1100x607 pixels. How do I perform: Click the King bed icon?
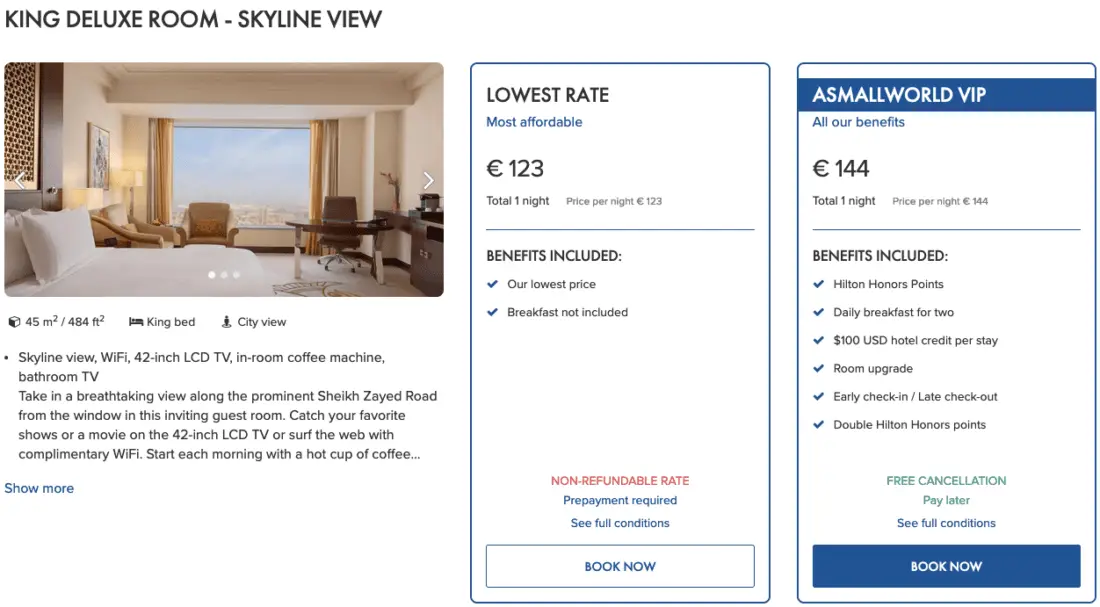pyautogui.click(x=135, y=322)
